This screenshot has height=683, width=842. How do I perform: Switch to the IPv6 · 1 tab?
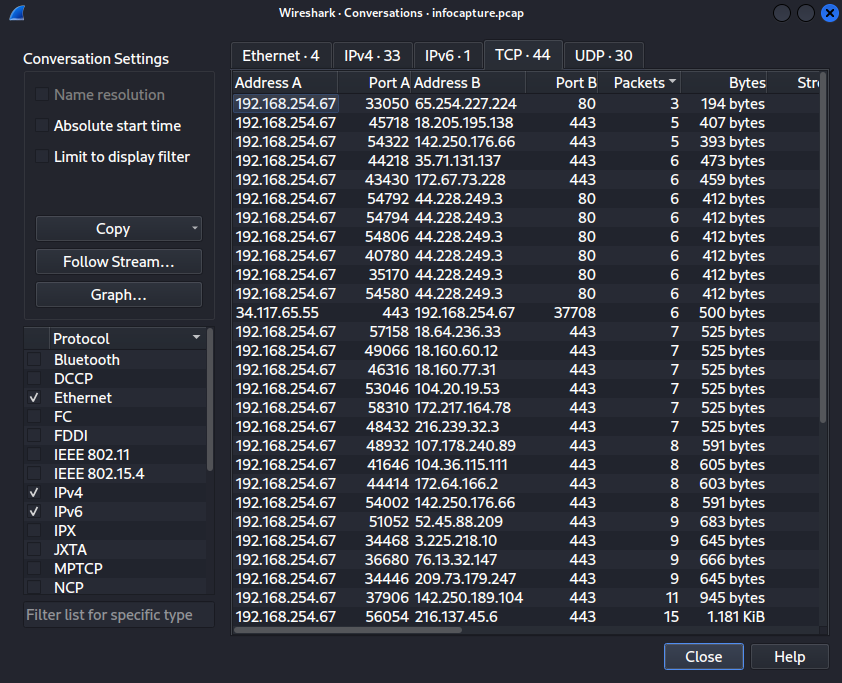(x=448, y=55)
